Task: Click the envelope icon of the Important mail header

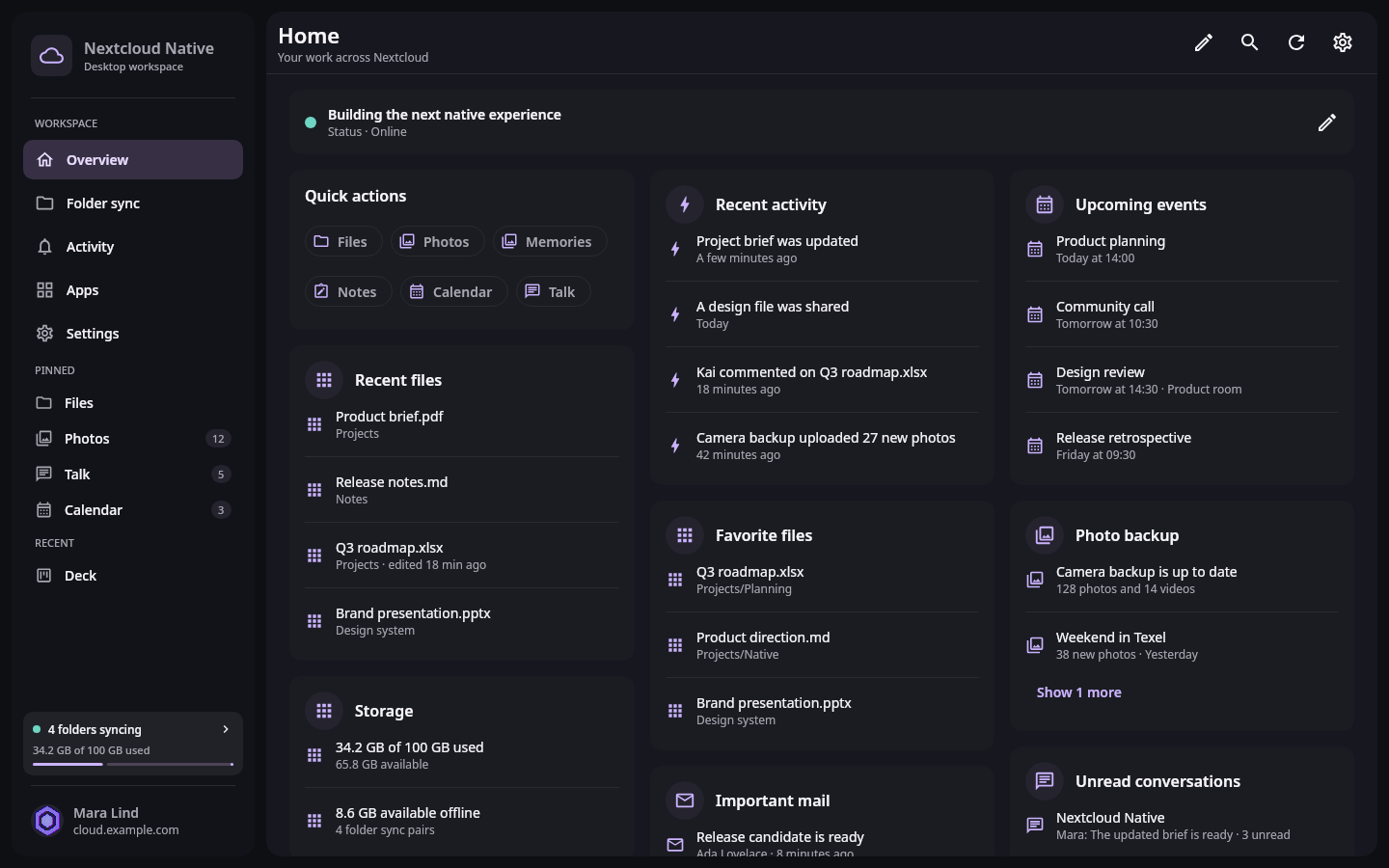Action: point(685,800)
